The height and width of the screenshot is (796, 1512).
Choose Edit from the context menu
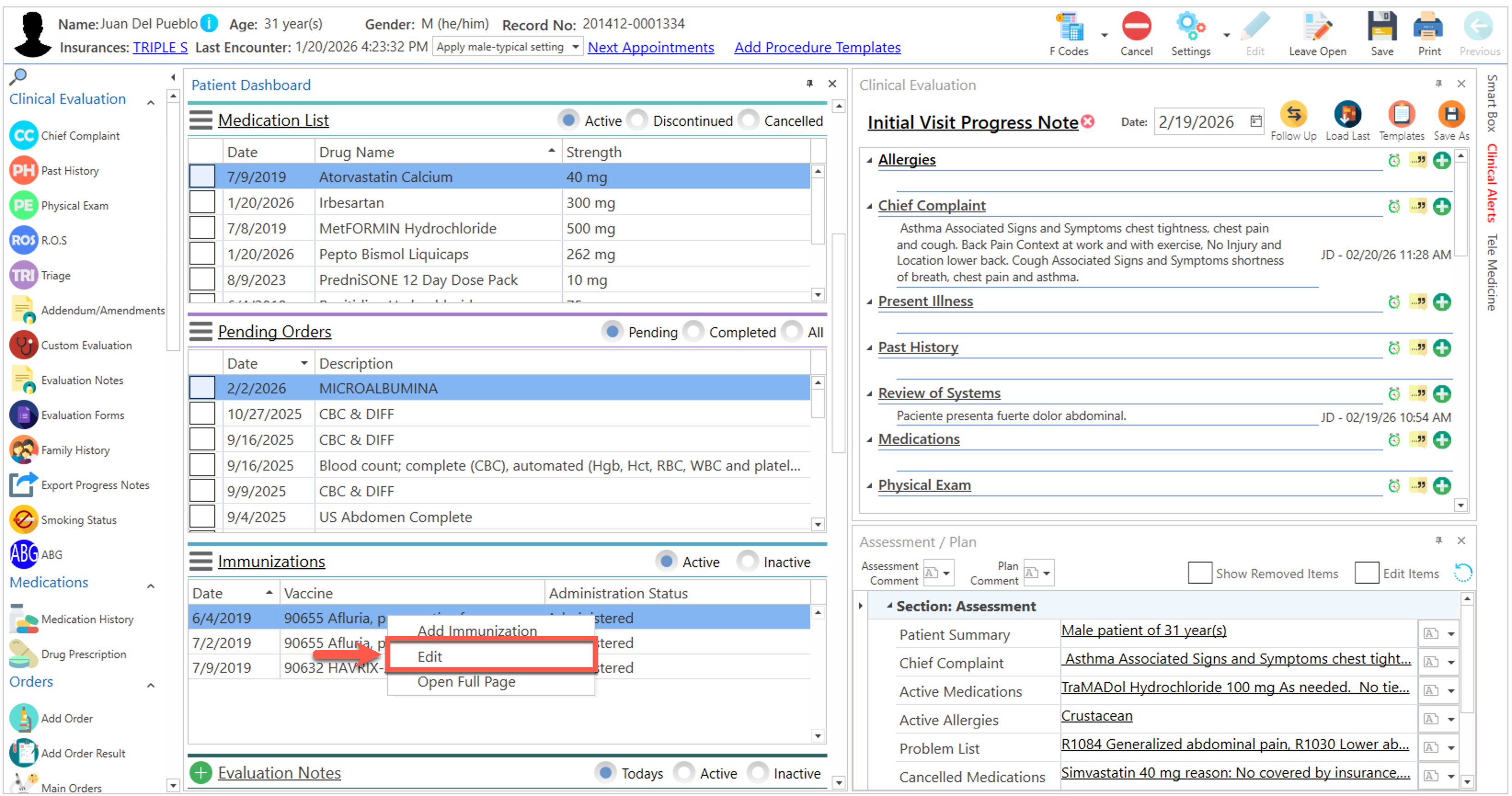(430, 656)
